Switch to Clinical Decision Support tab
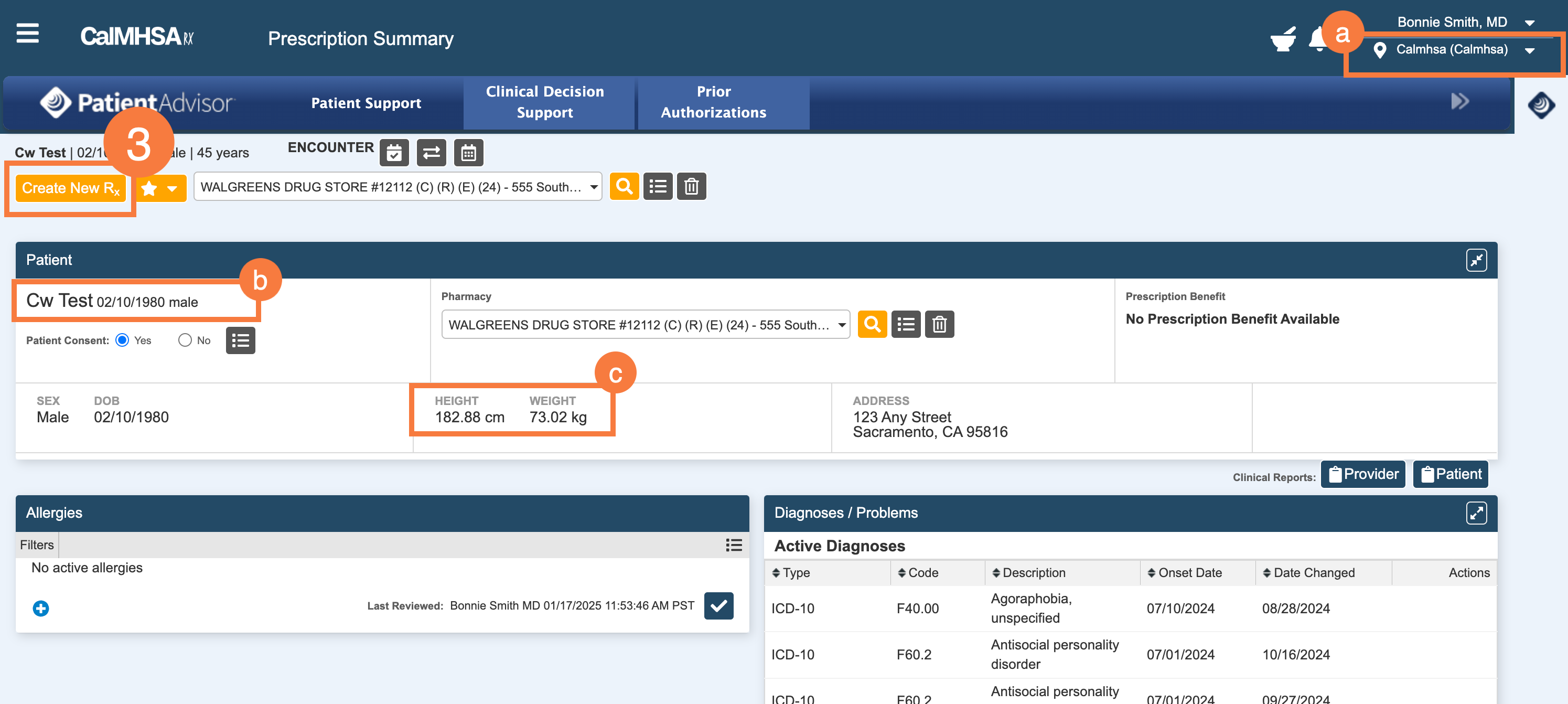The image size is (1568, 704). tap(545, 102)
